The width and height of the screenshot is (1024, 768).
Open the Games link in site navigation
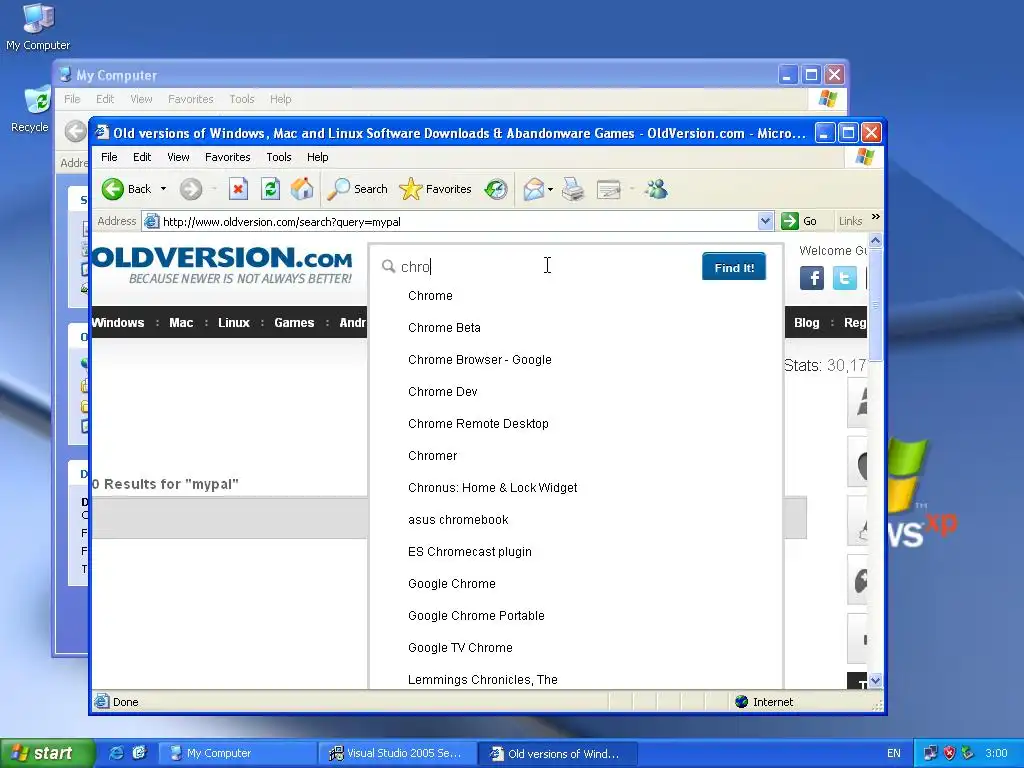tap(294, 323)
